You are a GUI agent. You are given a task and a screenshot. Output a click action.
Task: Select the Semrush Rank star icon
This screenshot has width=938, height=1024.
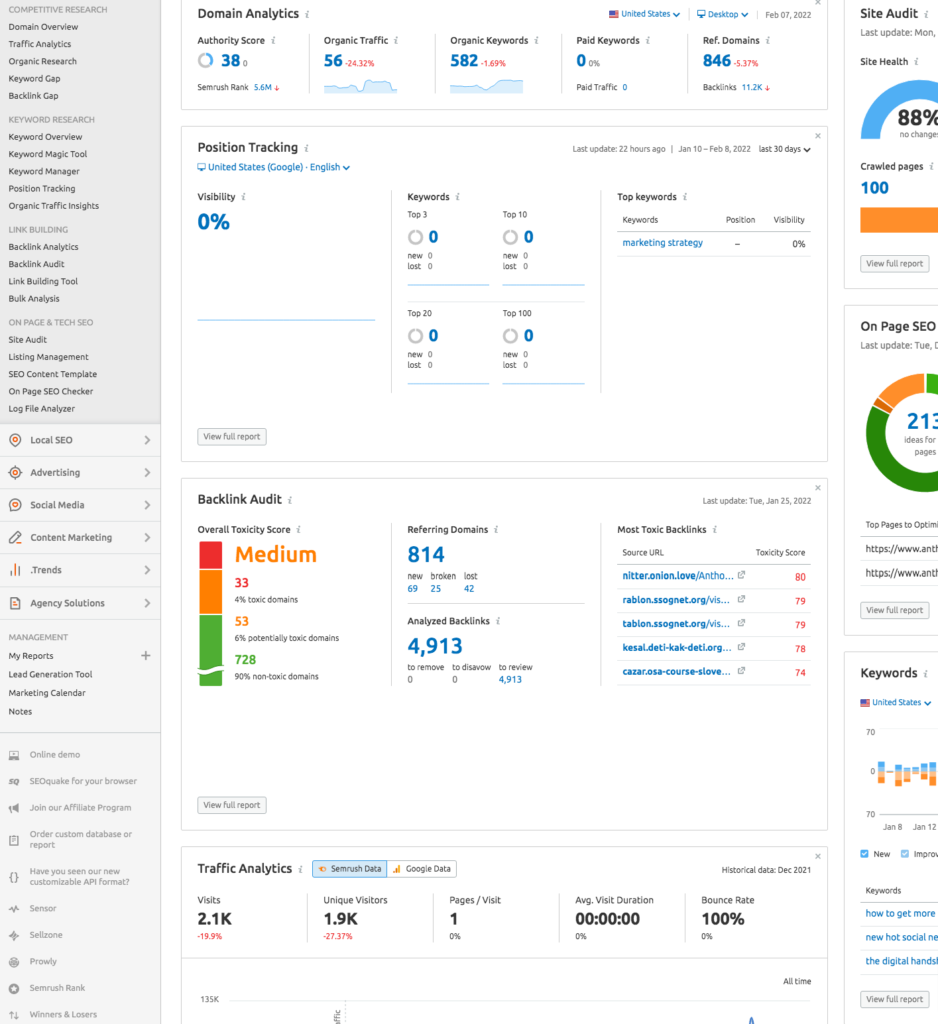(x=14, y=988)
